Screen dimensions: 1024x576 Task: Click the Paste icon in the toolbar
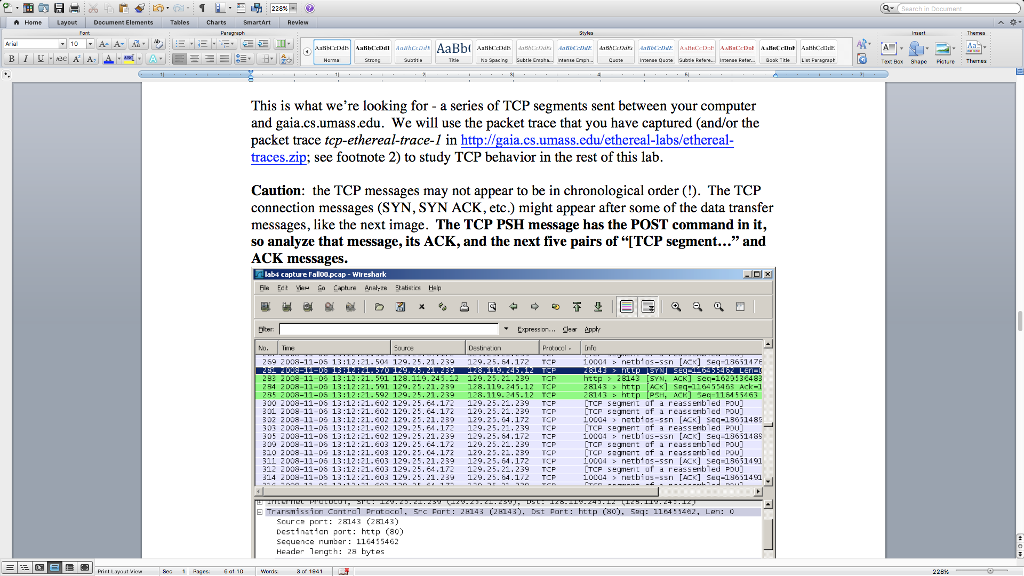(x=124, y=7)
